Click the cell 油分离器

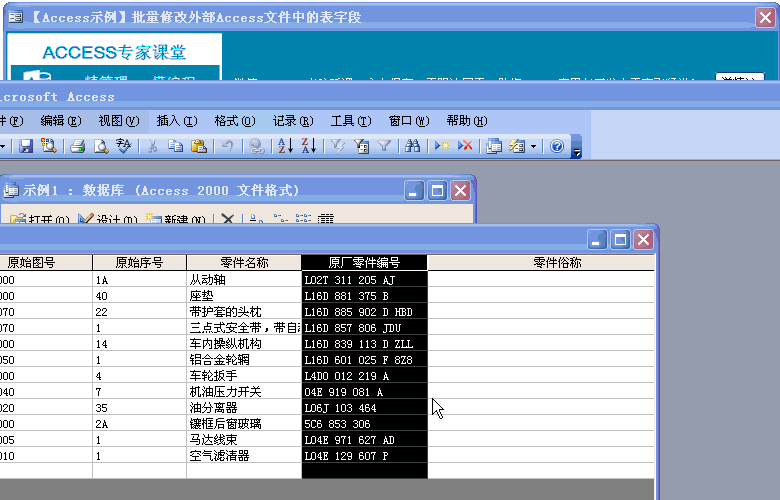[x=244, y=408]
